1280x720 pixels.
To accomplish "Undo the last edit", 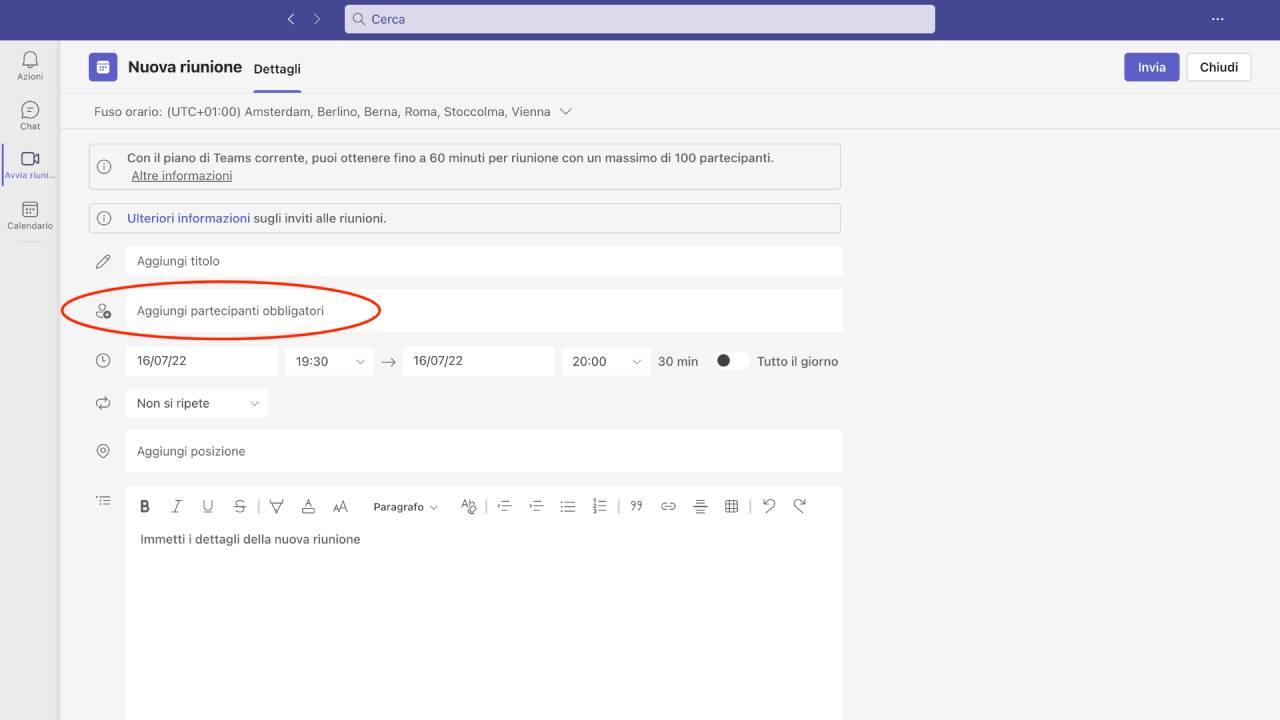I will [768, 506].
